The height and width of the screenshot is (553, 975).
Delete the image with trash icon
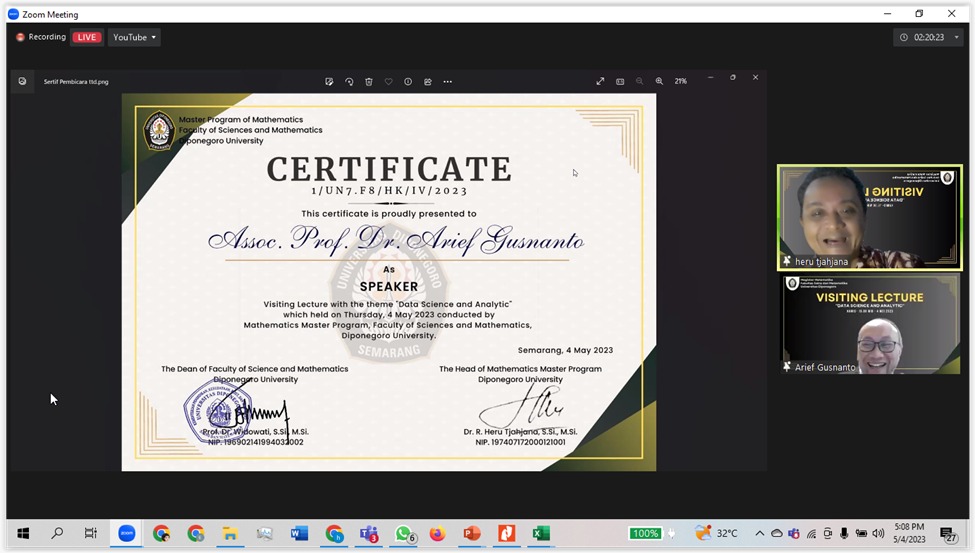pos(369,81)
